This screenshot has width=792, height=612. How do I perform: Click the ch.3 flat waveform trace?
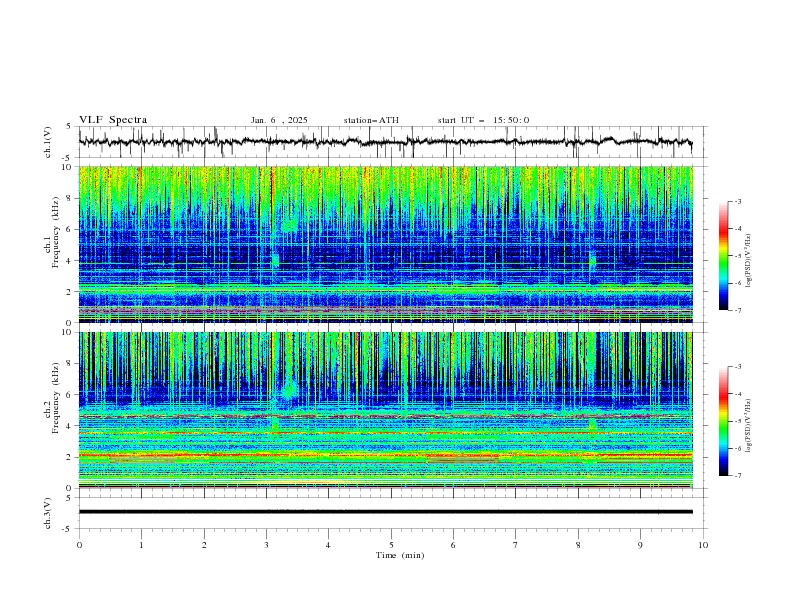385,512
